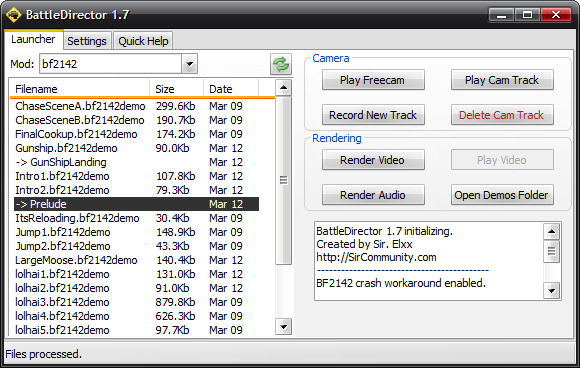Click the Render Video button
The width and height of the screenshot is (580, 368).
tap(373, 160)
